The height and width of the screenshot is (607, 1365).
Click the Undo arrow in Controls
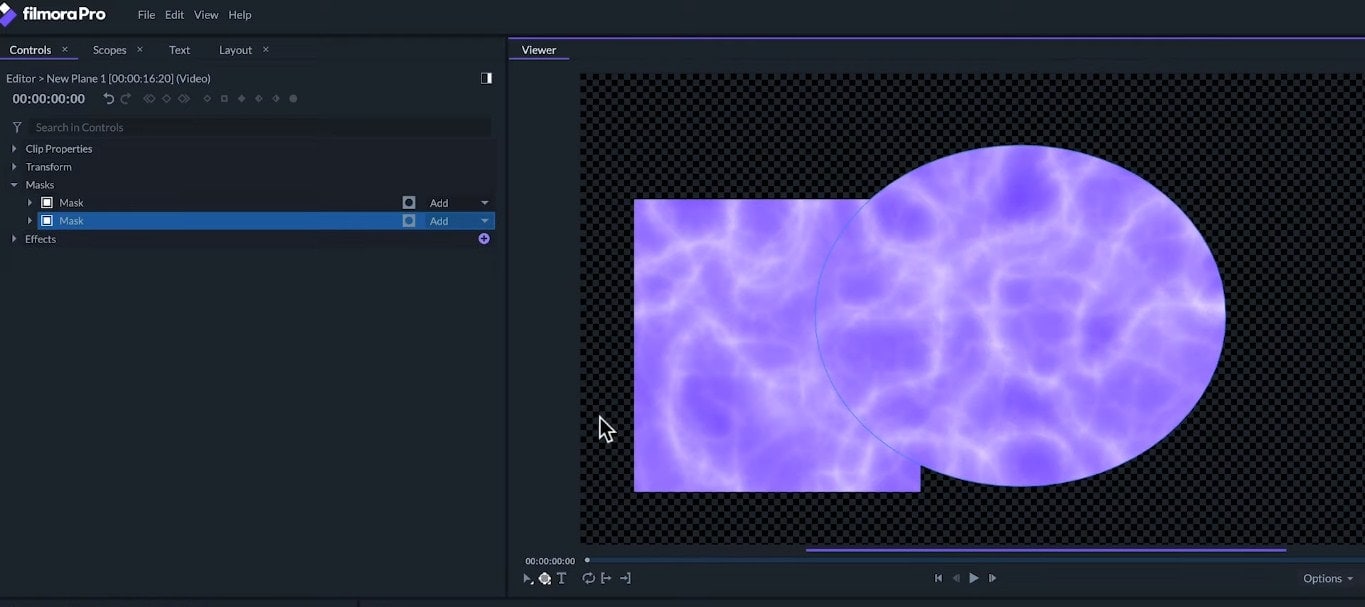pyautogui.click(x=109, y=99)
